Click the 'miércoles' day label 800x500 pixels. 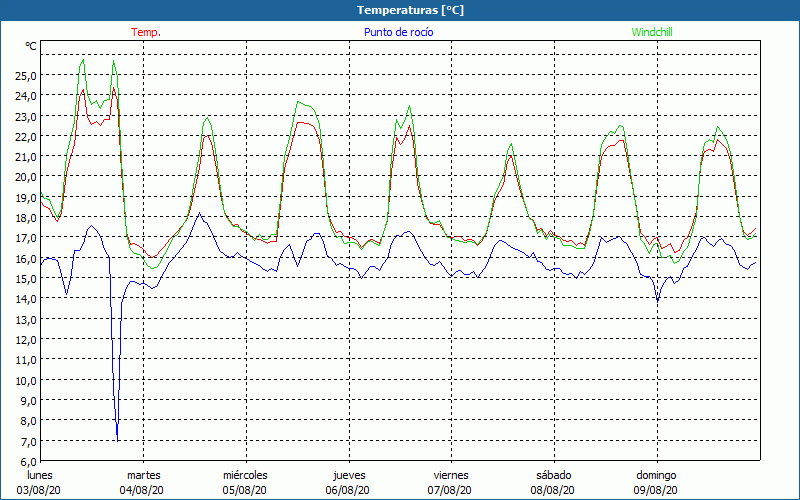[245, 475]
